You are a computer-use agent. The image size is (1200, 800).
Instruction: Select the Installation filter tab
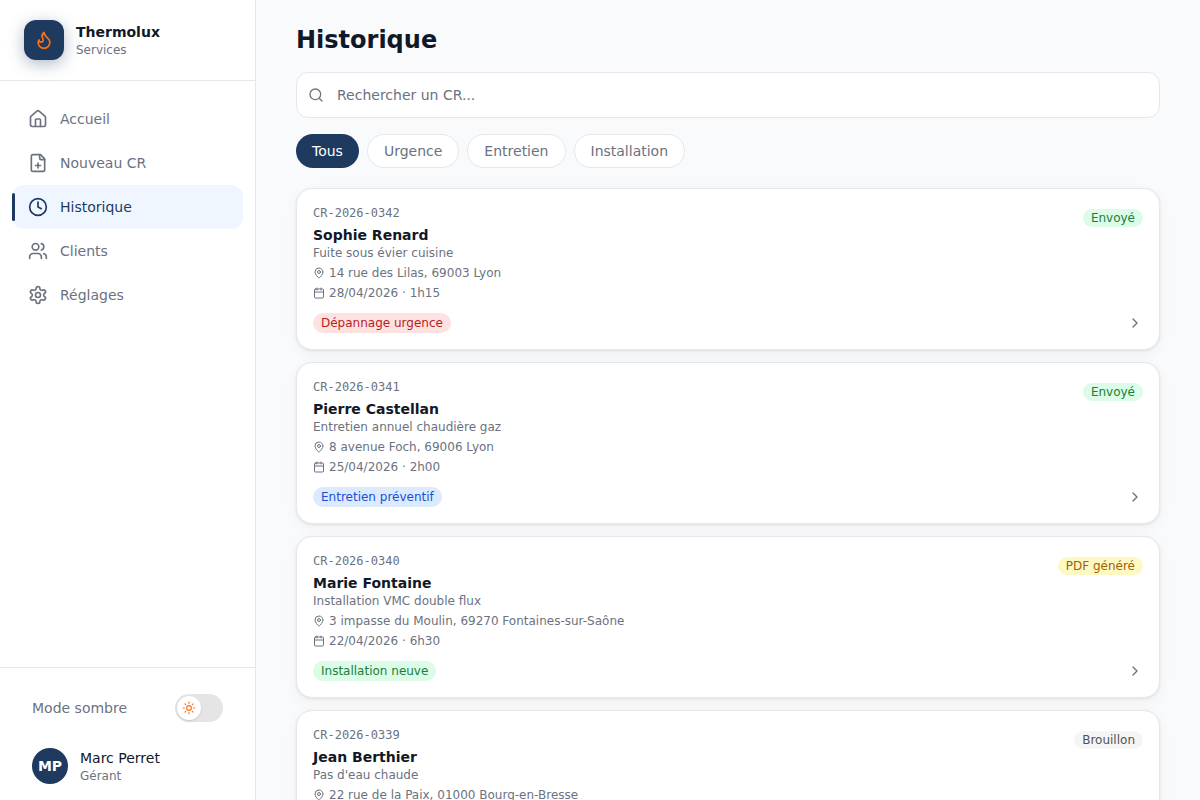(629, 151)
